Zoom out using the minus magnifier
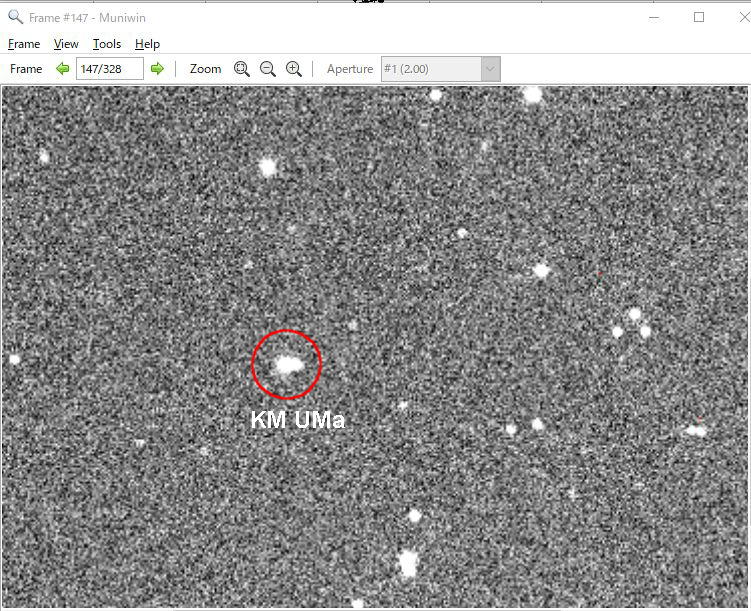Screen dimensions: 751x611 tap(268, 69)
